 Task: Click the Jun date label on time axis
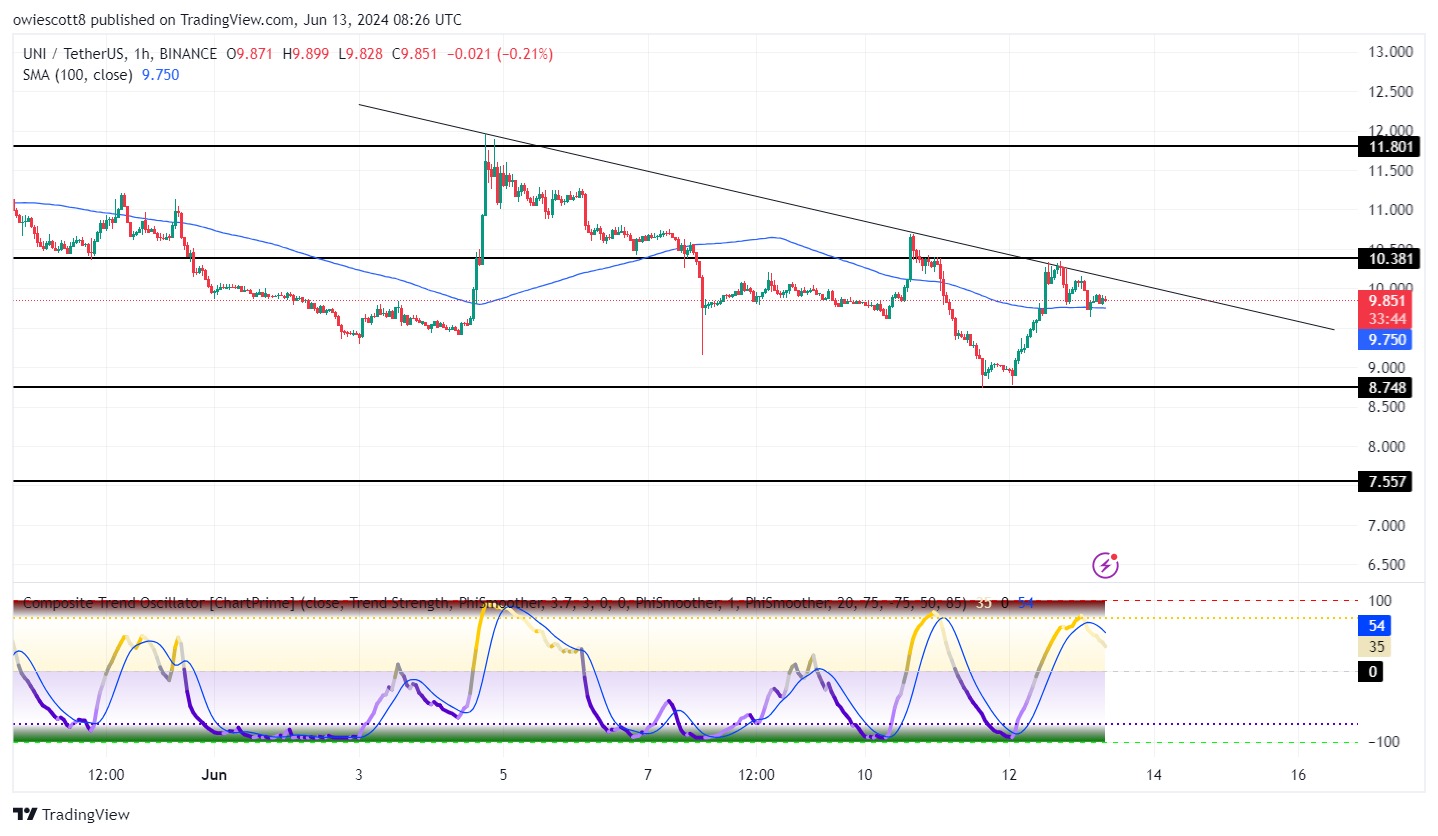(x=214, y=775)
